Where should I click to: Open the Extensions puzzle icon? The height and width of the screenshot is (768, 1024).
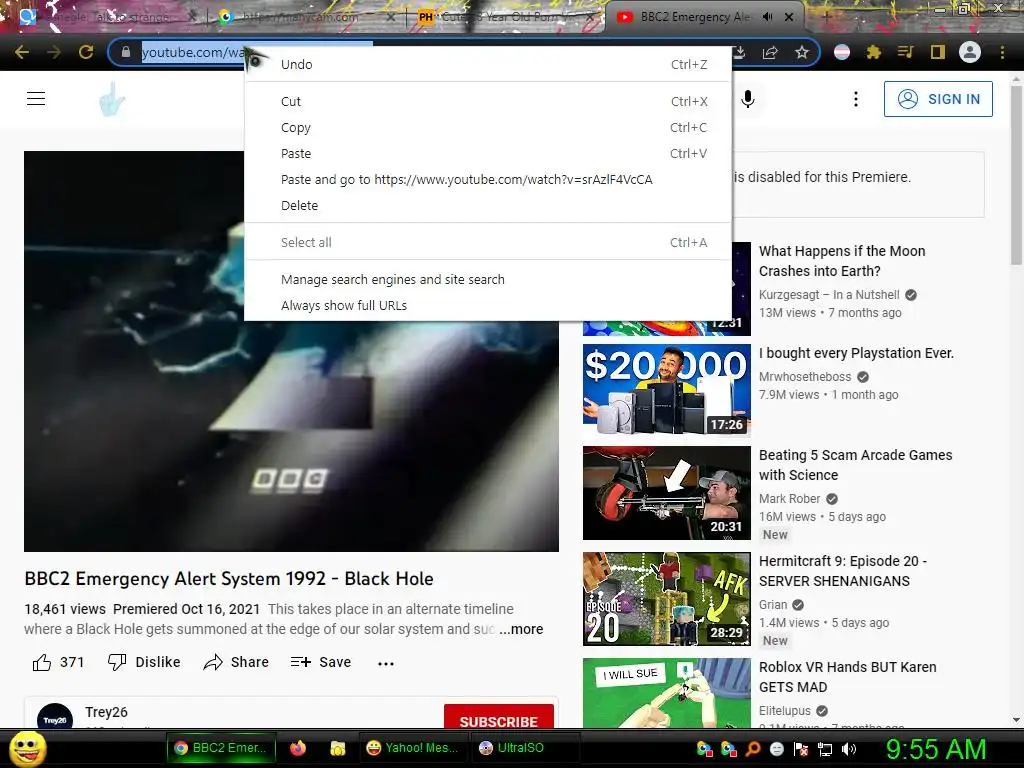click(873, 52)
